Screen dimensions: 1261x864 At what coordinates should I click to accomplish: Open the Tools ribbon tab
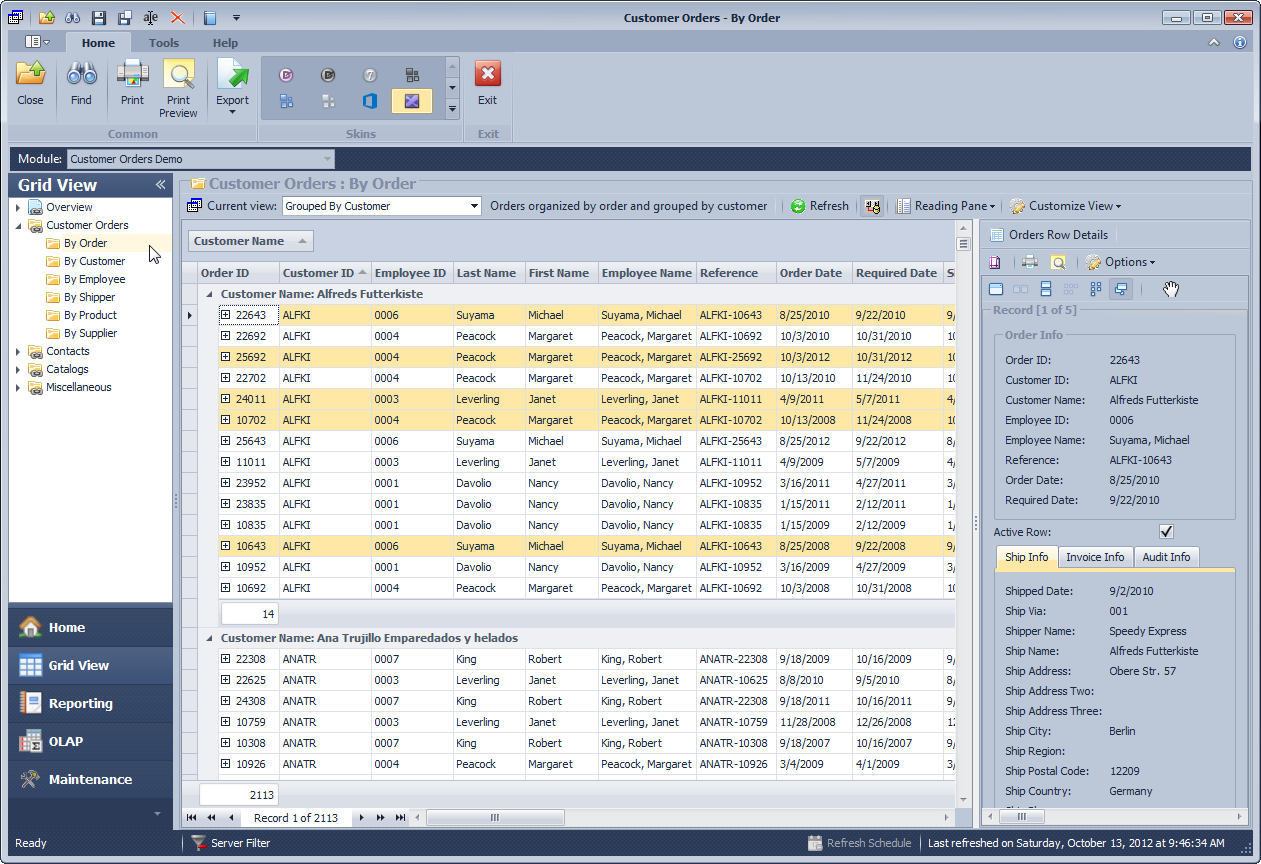point(164,43)
